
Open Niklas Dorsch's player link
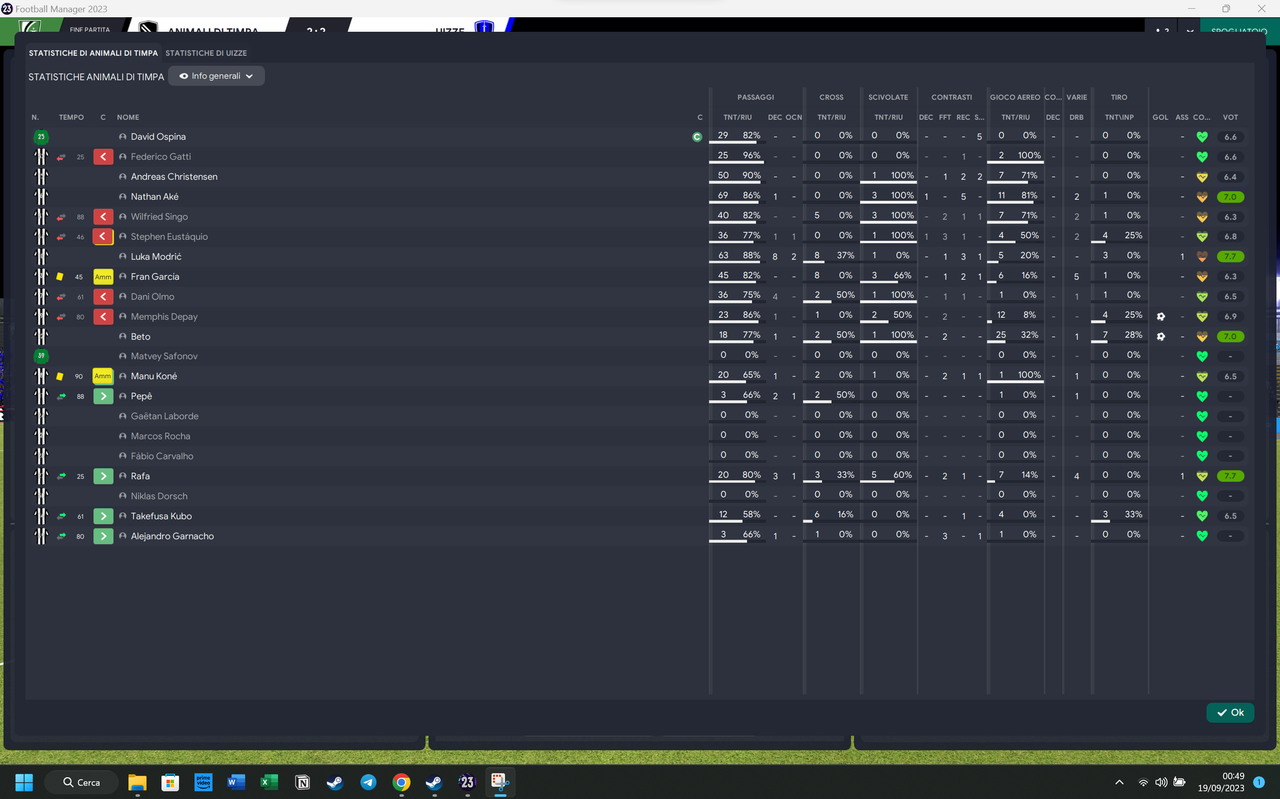point(159,497)
